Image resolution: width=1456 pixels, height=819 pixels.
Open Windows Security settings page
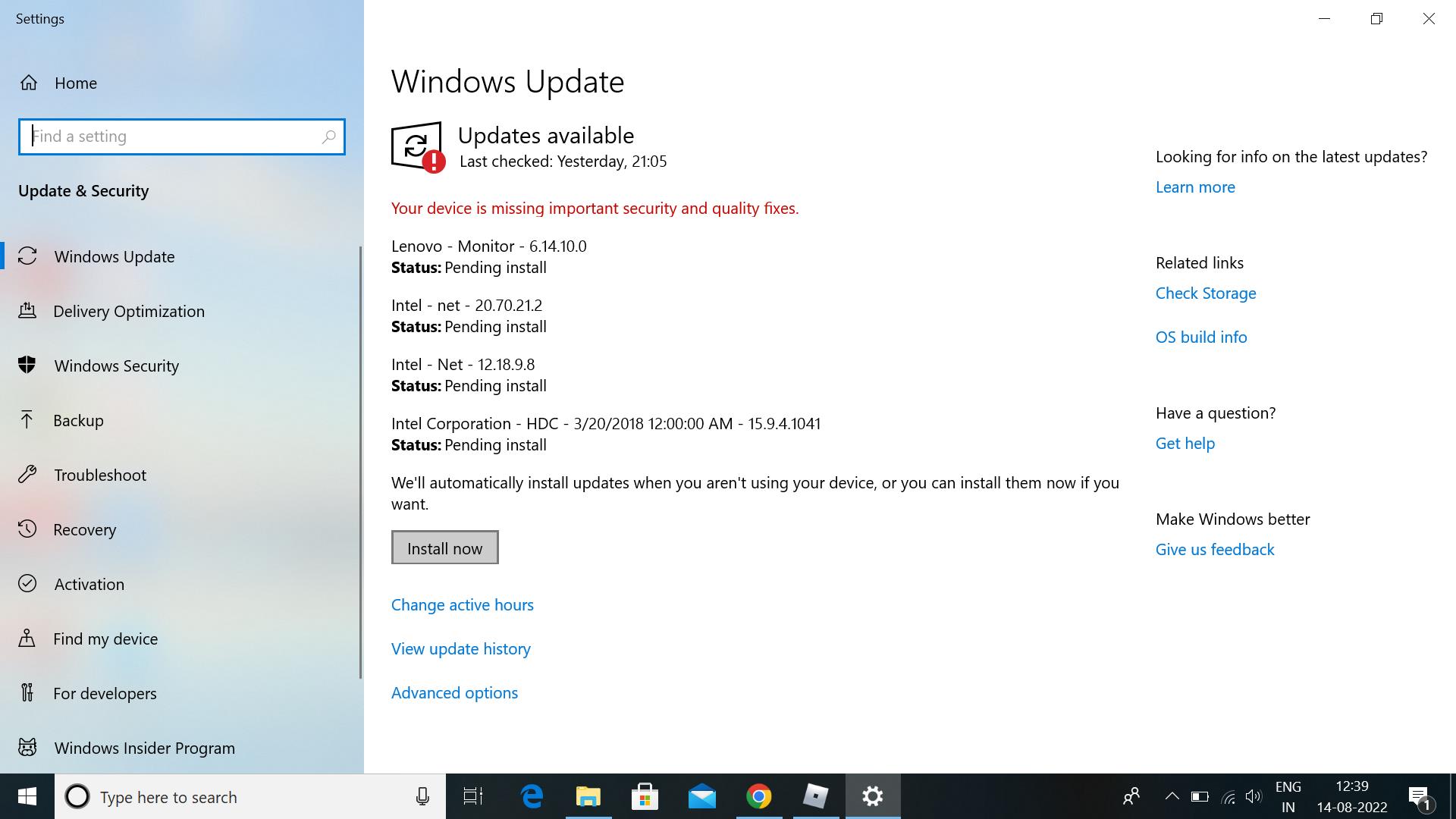(182, 366)
